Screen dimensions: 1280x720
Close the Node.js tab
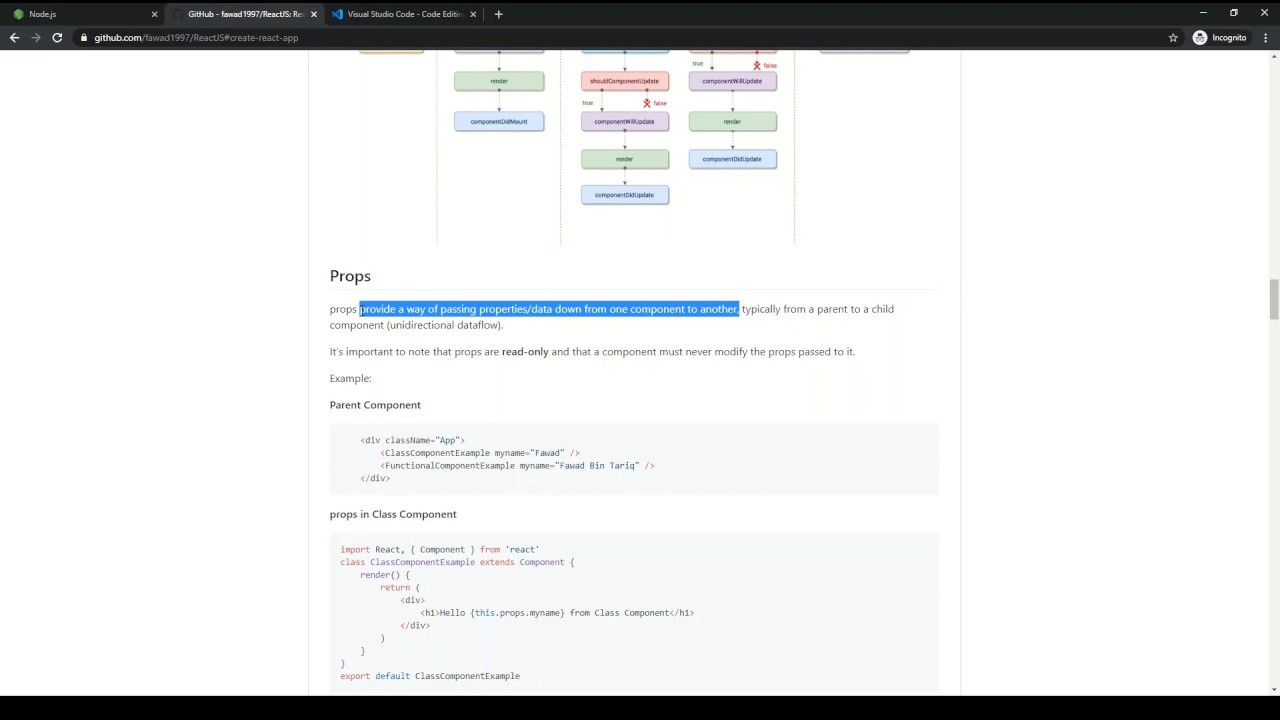(x=154, y=14)
